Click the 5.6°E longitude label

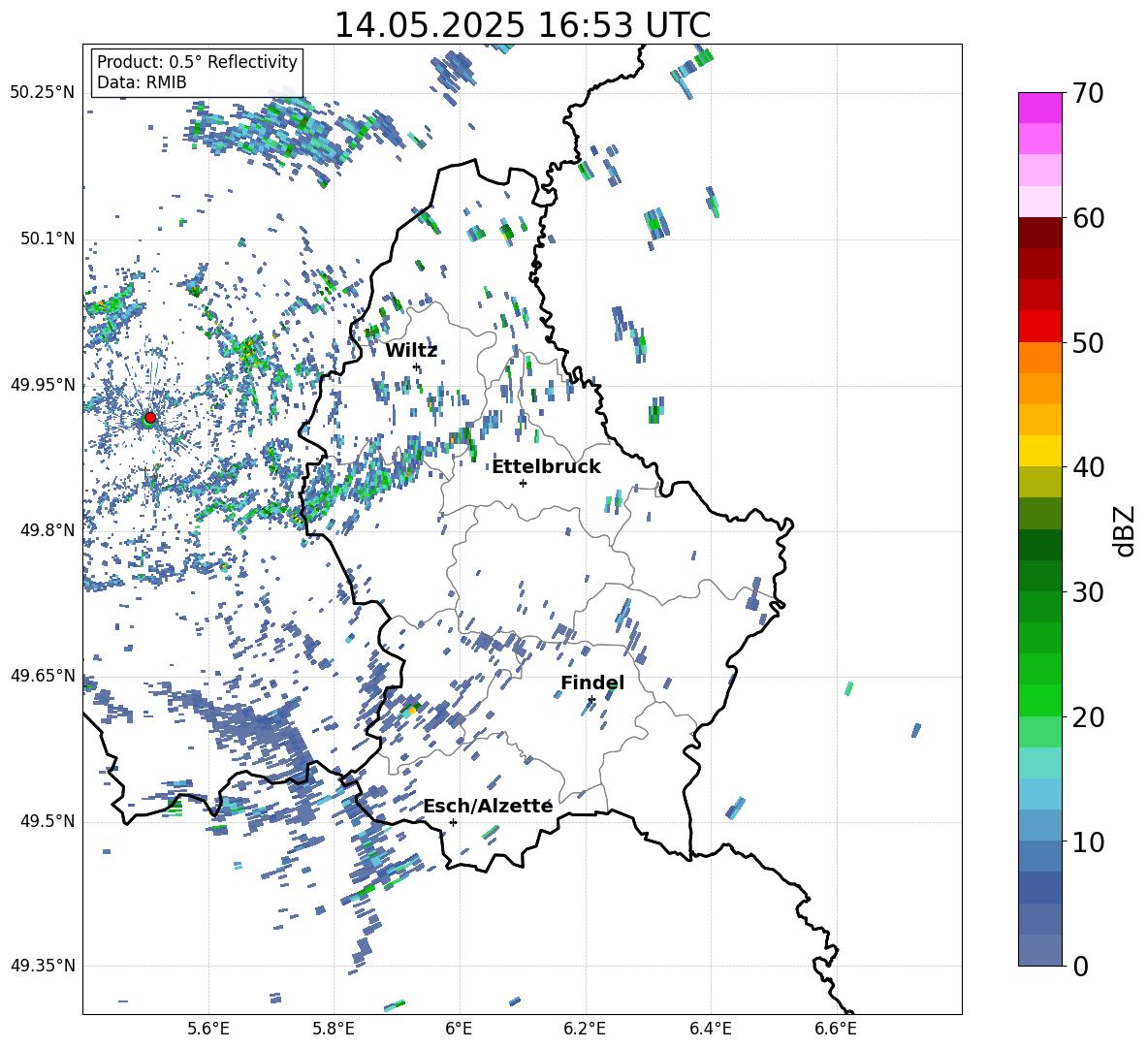click(x=208, y=1029)
